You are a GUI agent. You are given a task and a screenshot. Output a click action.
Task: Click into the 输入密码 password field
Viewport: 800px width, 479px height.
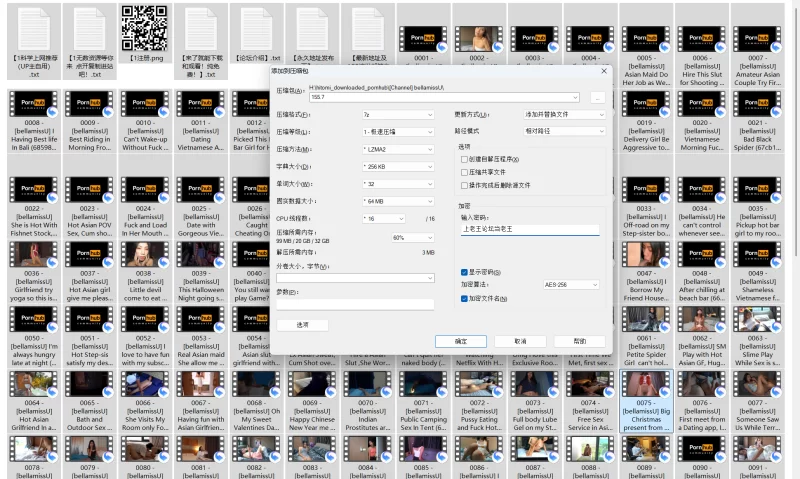click(x=529, y=229)
